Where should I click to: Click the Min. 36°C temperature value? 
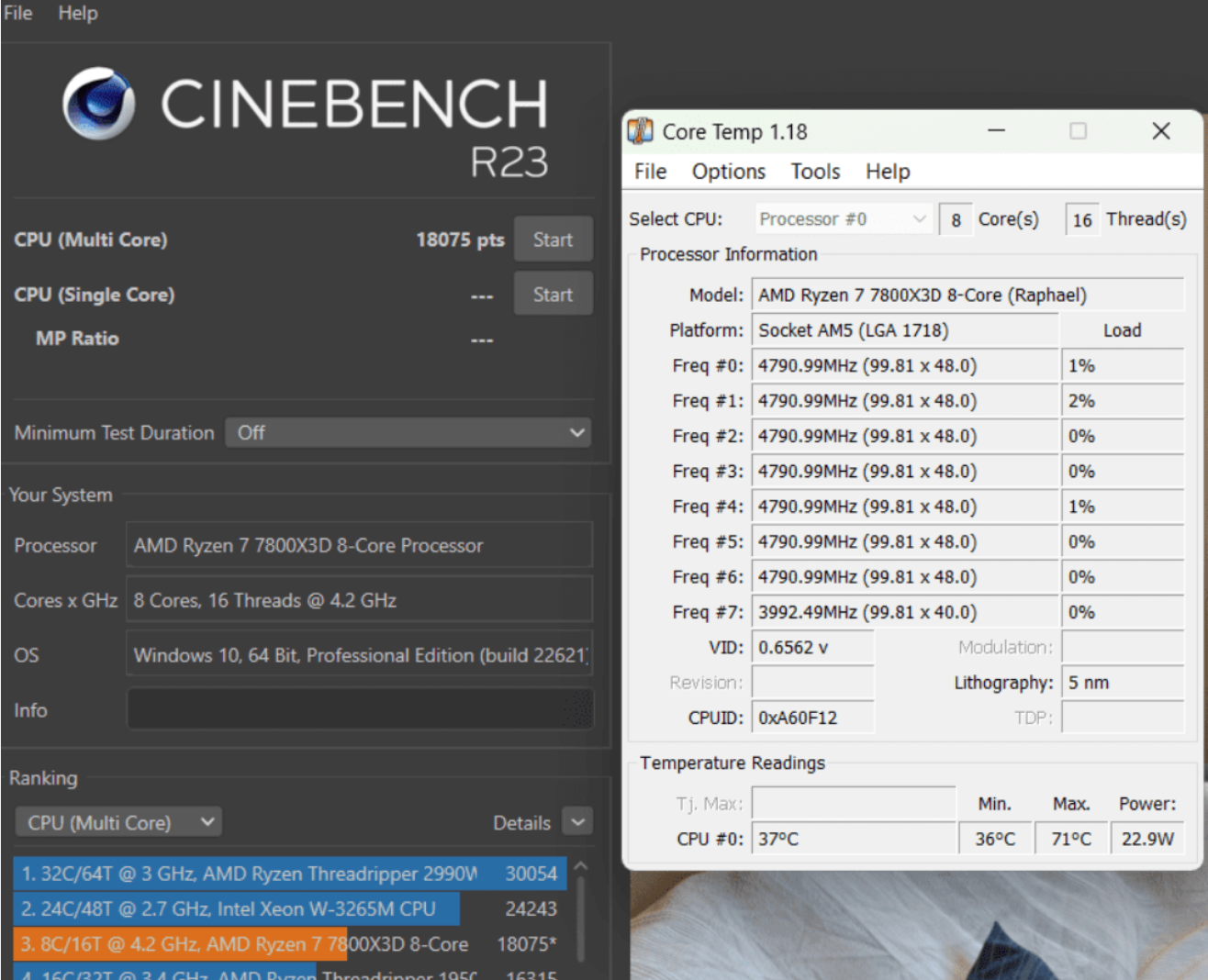coord(995,839)
